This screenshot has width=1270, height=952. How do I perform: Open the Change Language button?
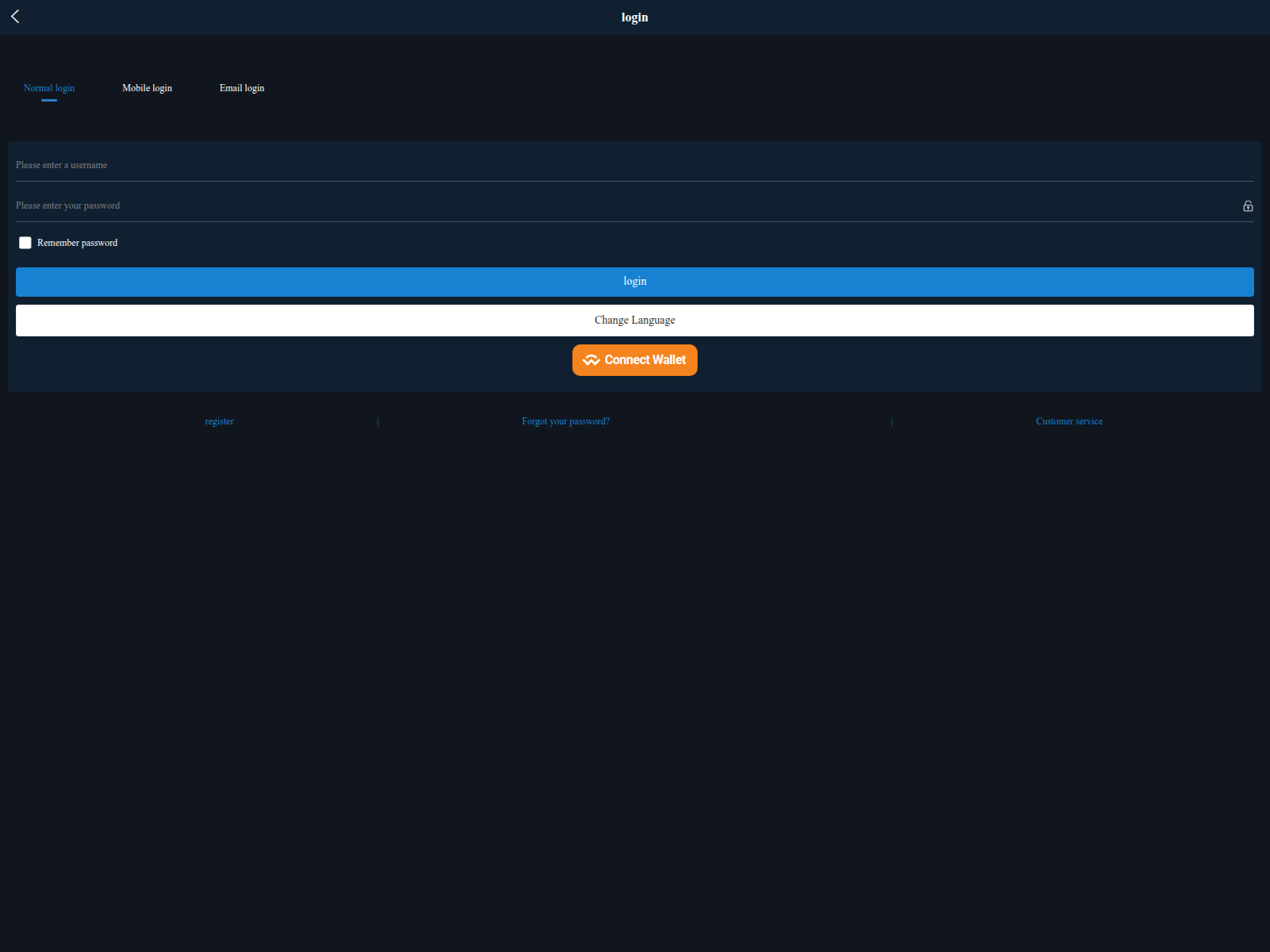pyautogui.click(x=635, y=321)
